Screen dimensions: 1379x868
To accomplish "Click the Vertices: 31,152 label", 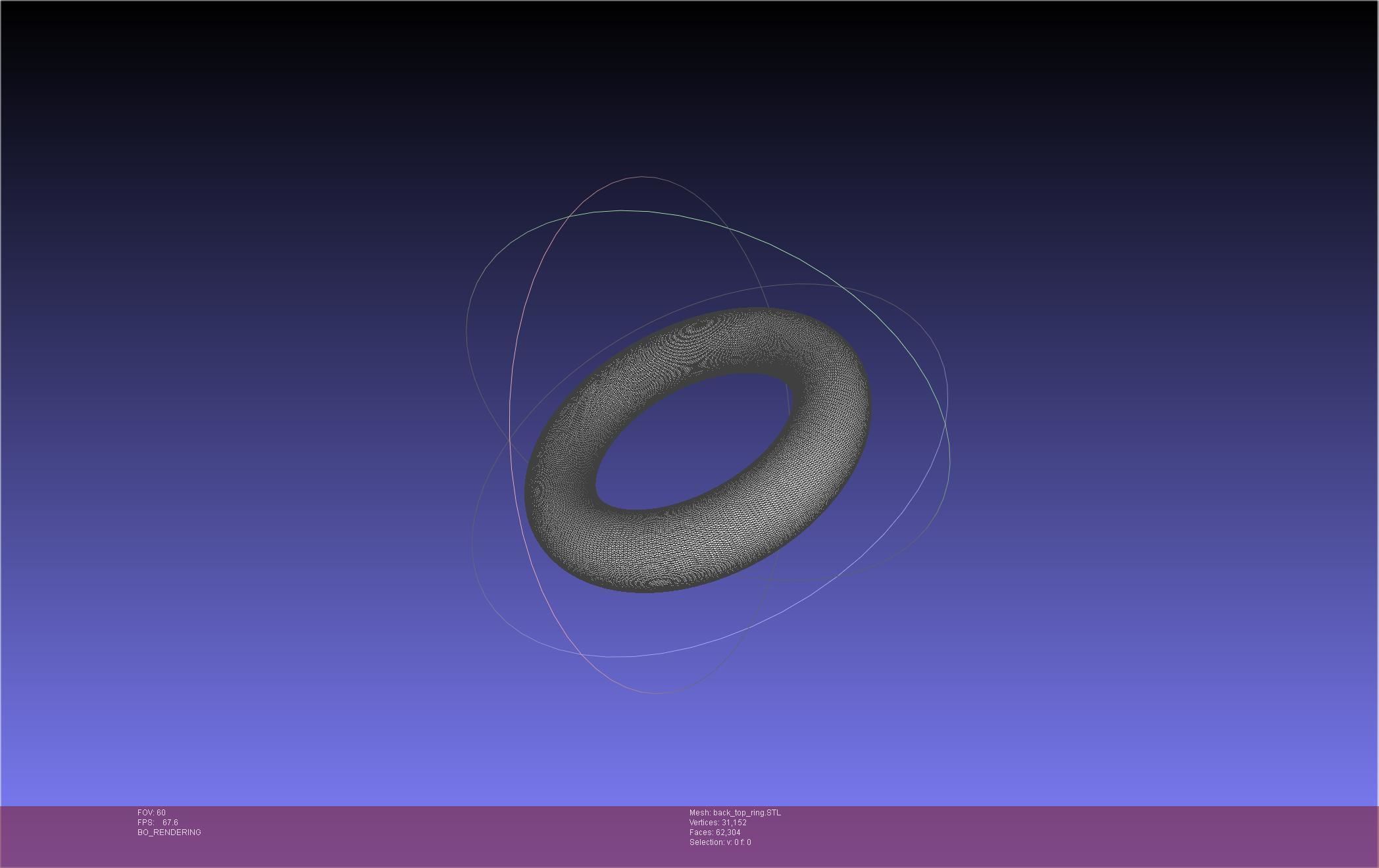I will pyautogui.click(x=718, y=823).
